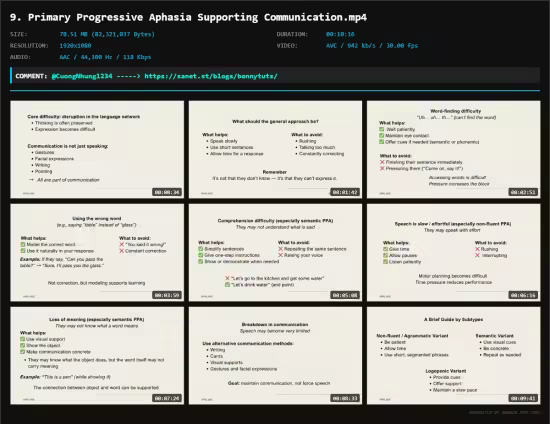
Task: Open the 'Breakdown in communication' slide thumbnail
Action: (x=275, y=356)
